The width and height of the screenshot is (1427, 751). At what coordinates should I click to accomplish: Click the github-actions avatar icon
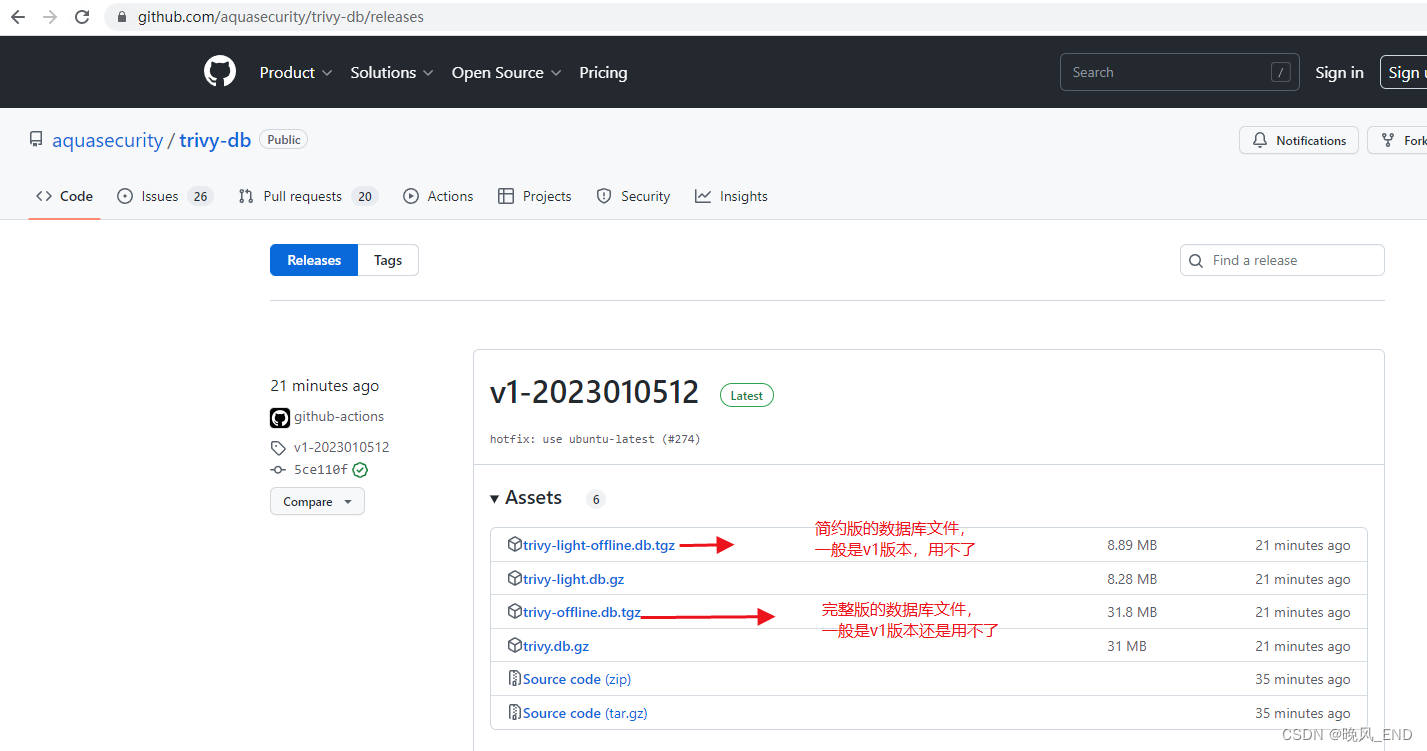[x=280, y=418]
